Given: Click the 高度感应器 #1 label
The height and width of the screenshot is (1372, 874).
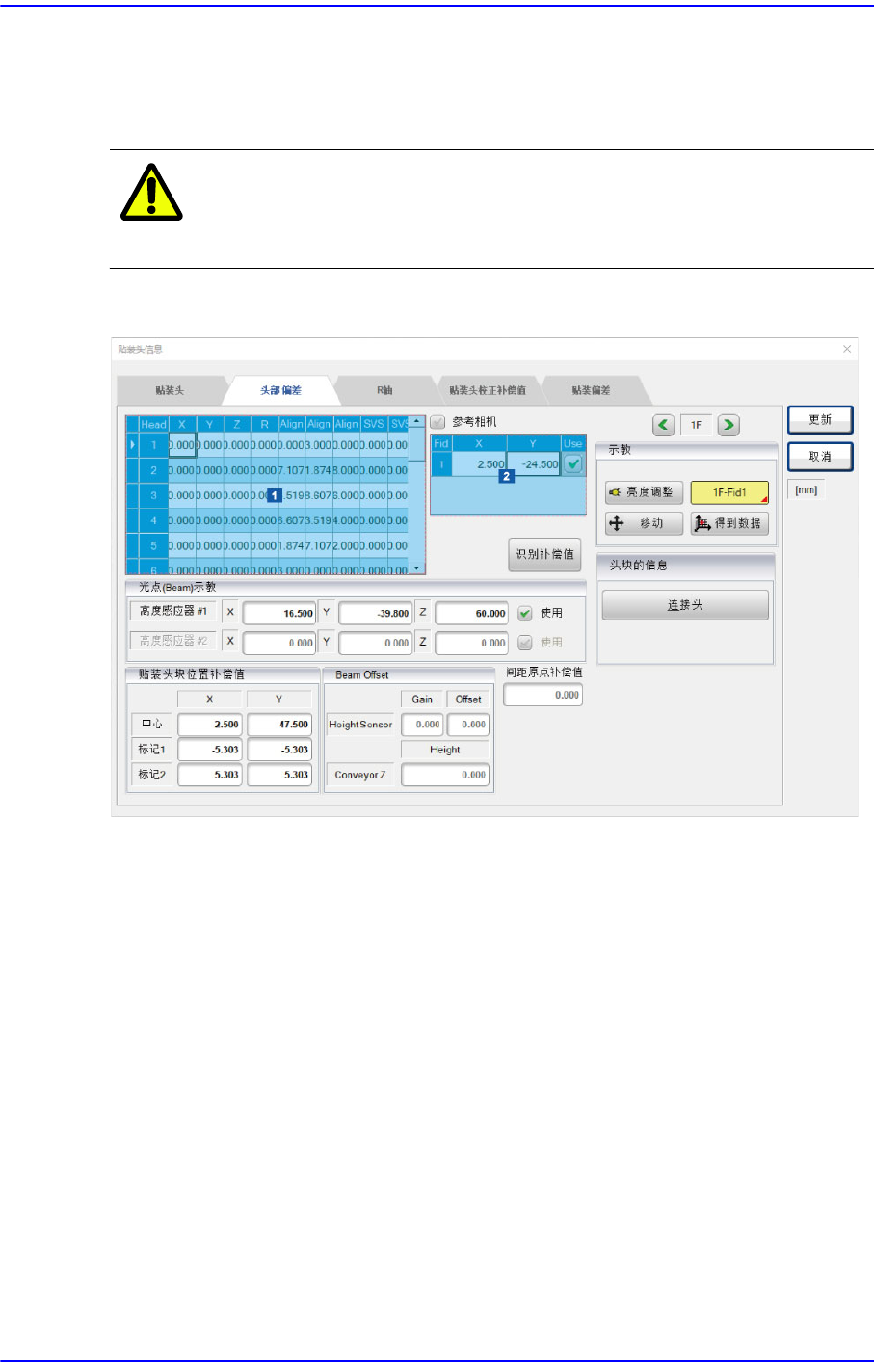Looking at the screenshot, I should (x=173, y=611).
